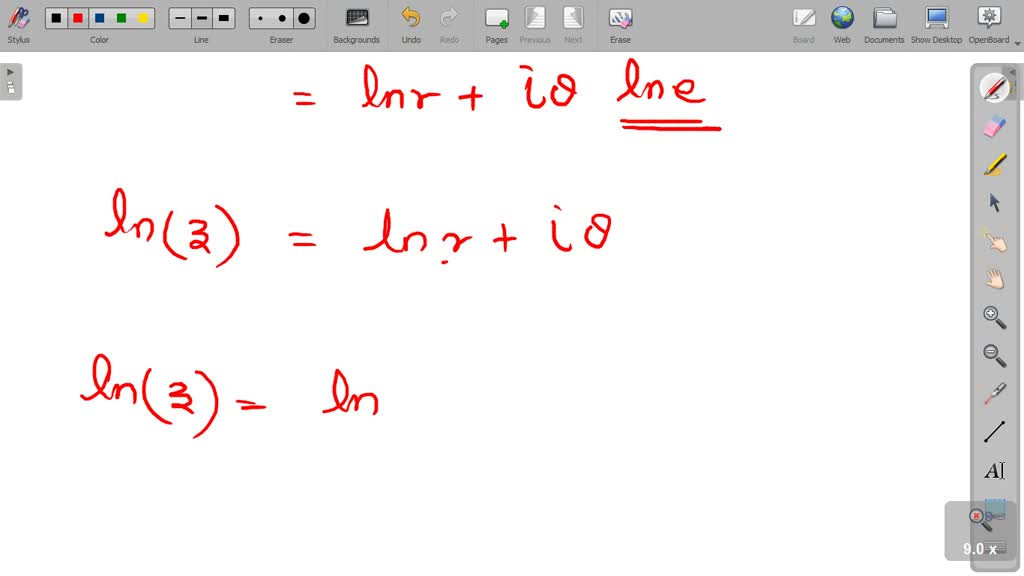Select the largest eraser size
1024x576 pixels.
[305, 17]
